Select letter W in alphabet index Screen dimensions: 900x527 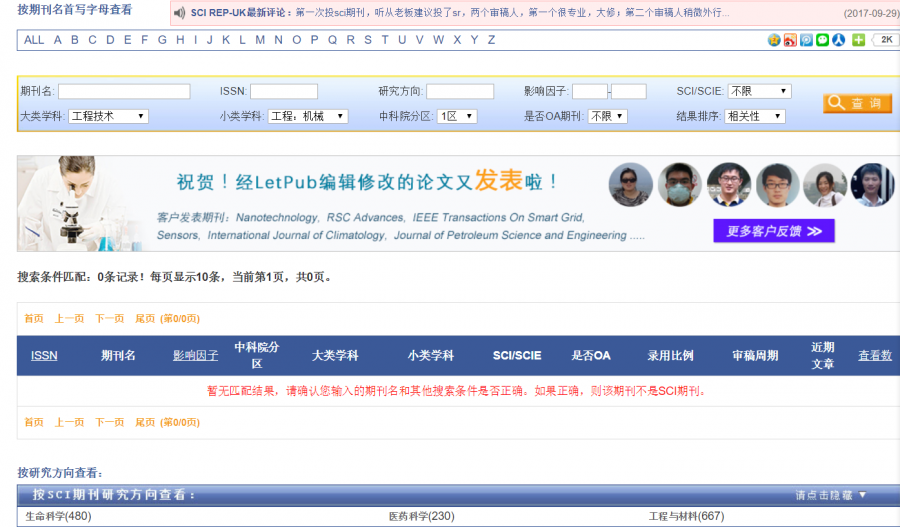(x=439, y=40)
